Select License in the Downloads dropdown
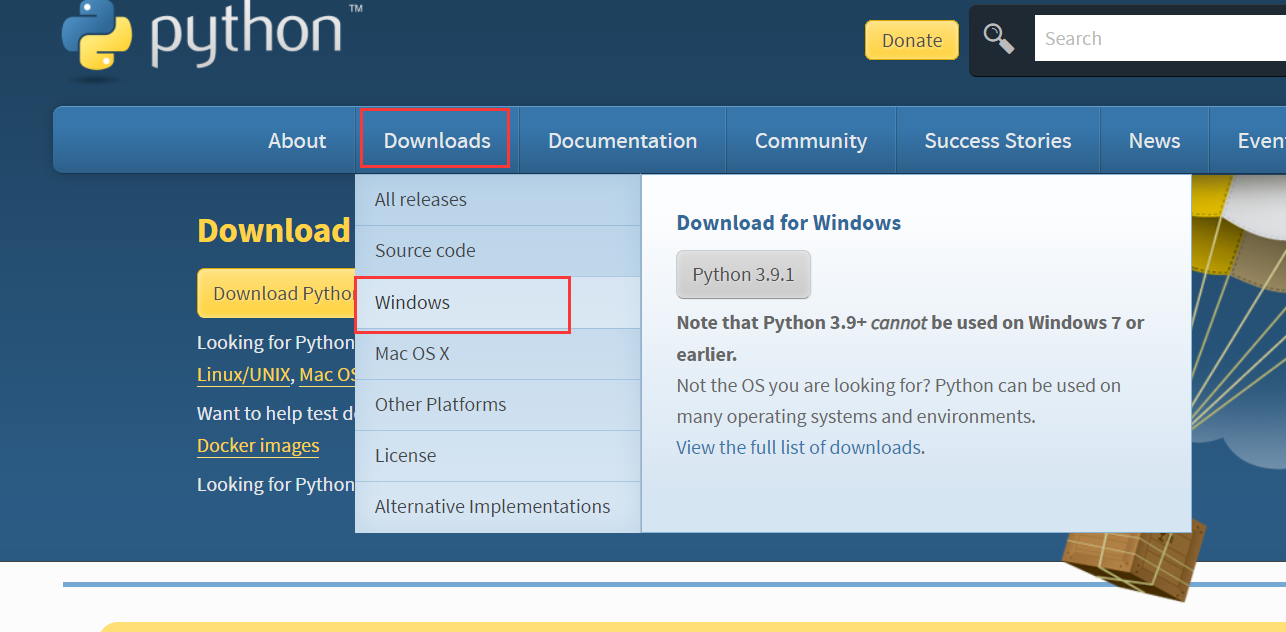Image resolution: width=1286 pixels, height=632 pixels. (498, 456)
